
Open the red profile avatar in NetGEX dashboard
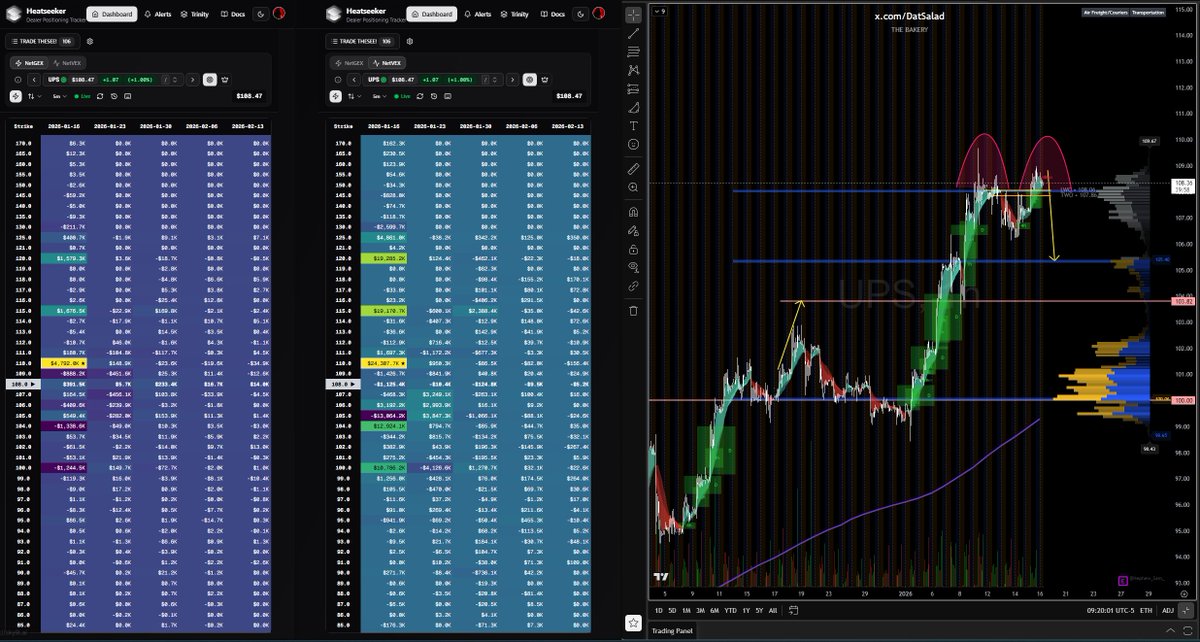(x=278, y=13)
